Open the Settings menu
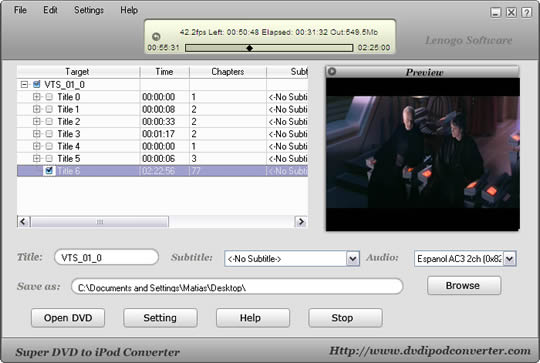 [x=89, y=10]
